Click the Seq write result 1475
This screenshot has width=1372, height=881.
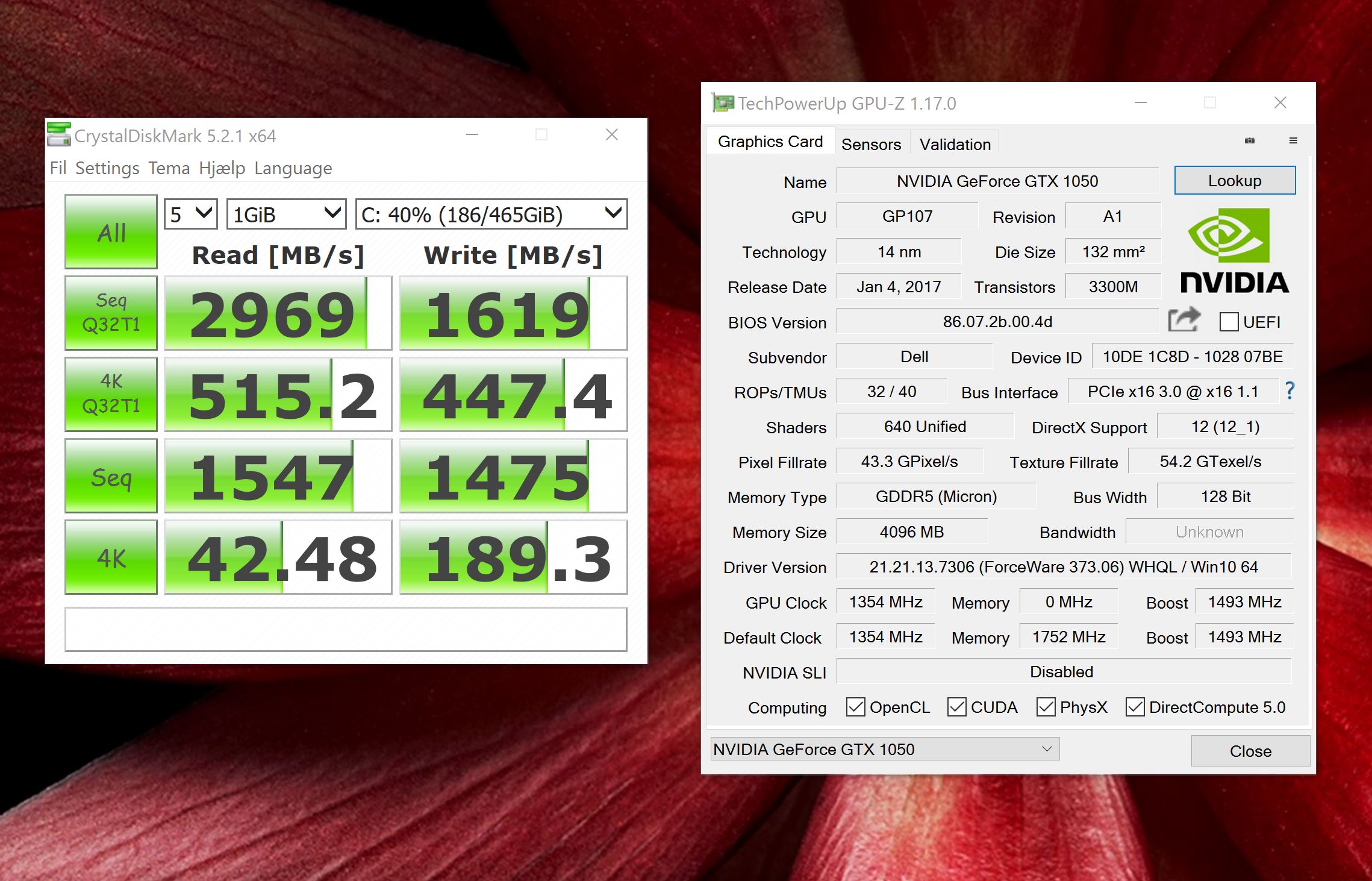513,475
